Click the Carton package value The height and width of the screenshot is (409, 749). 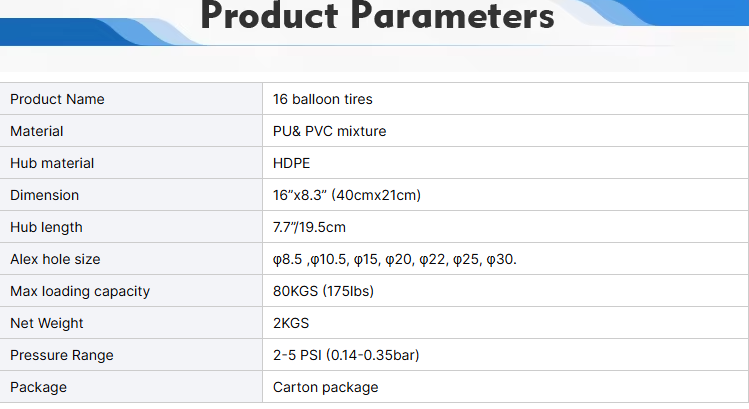click(x=325, y=387)
